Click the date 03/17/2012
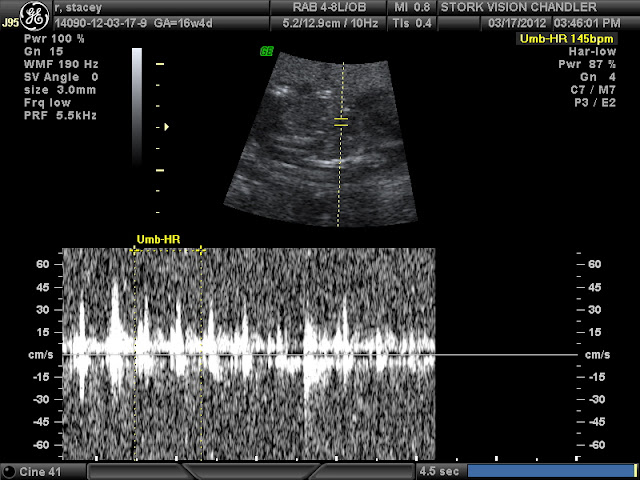The width and height of the screenshot is (640, 480). point(518,23)
